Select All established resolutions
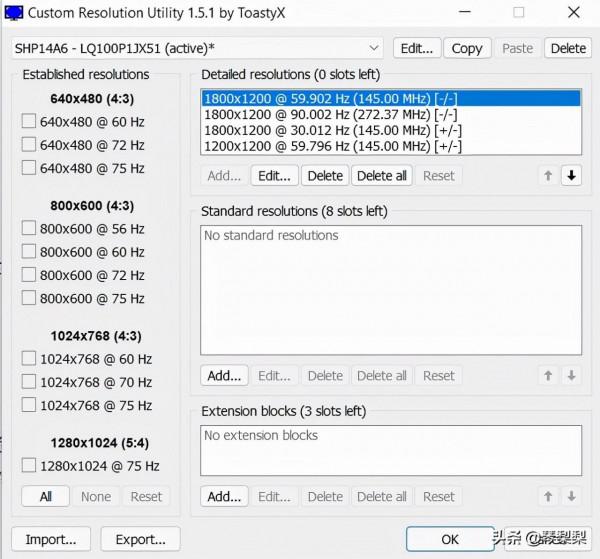The height and width of the screenshot is (559, 600). coord(46,496)
